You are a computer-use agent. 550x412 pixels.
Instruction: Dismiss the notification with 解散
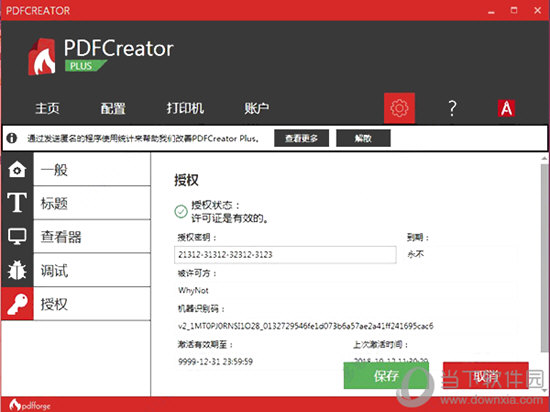[x=363, y=138]
